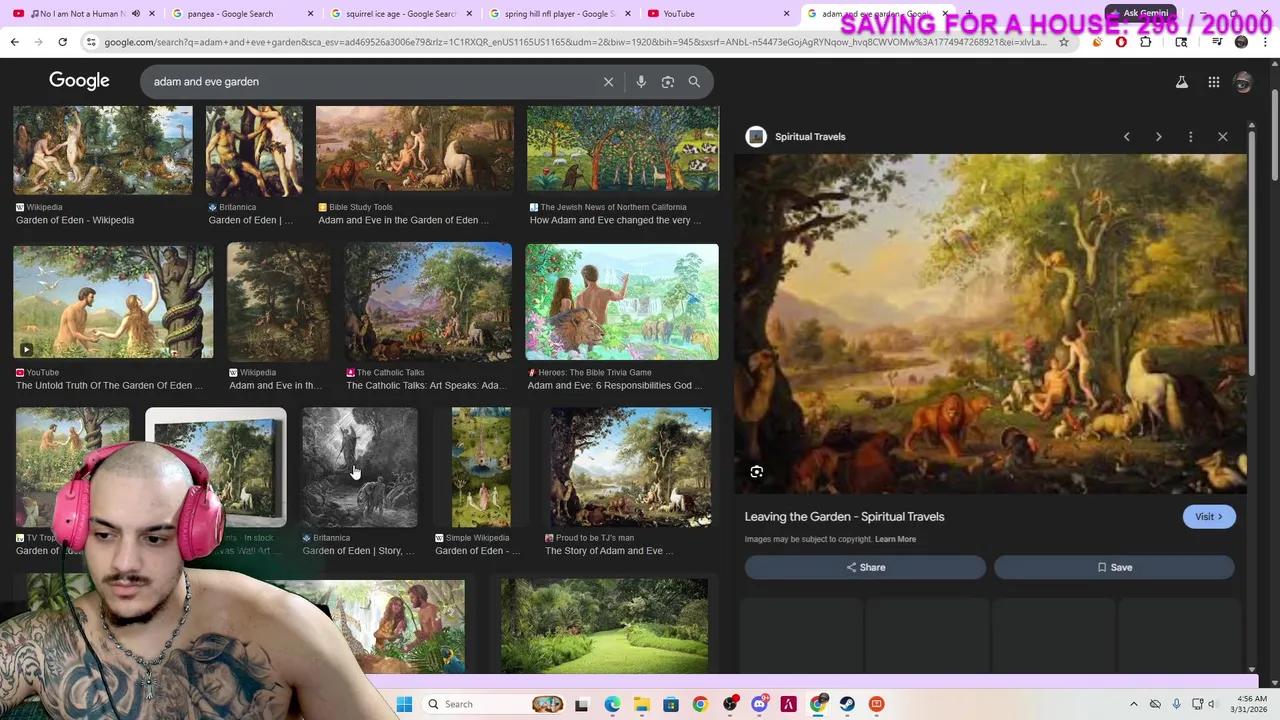Open Google account profile avatar
The height and width of the screenshot is (720, 1280).
click(1243, 82)
